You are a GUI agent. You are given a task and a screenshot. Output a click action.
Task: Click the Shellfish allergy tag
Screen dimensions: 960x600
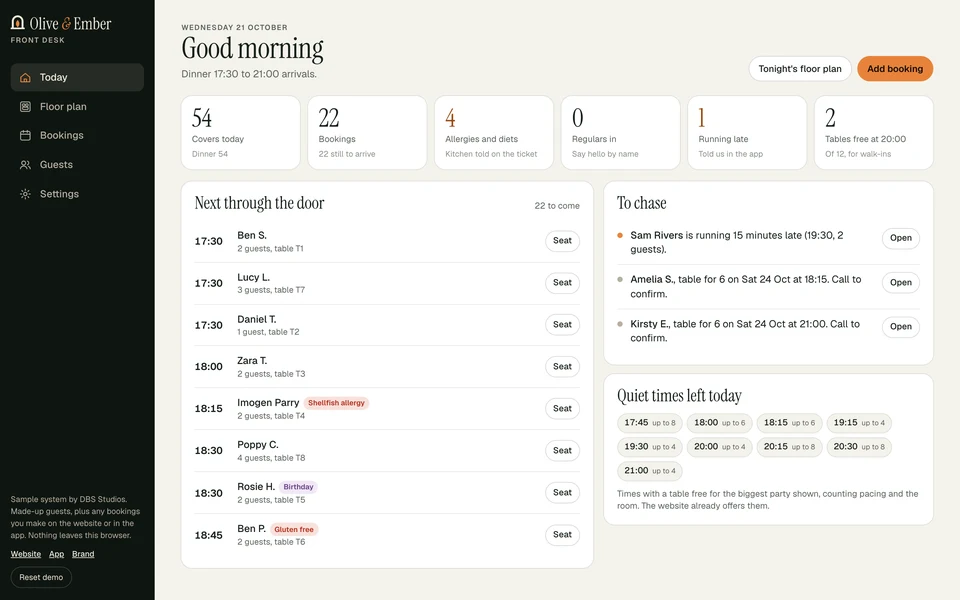tap(336, 403)
